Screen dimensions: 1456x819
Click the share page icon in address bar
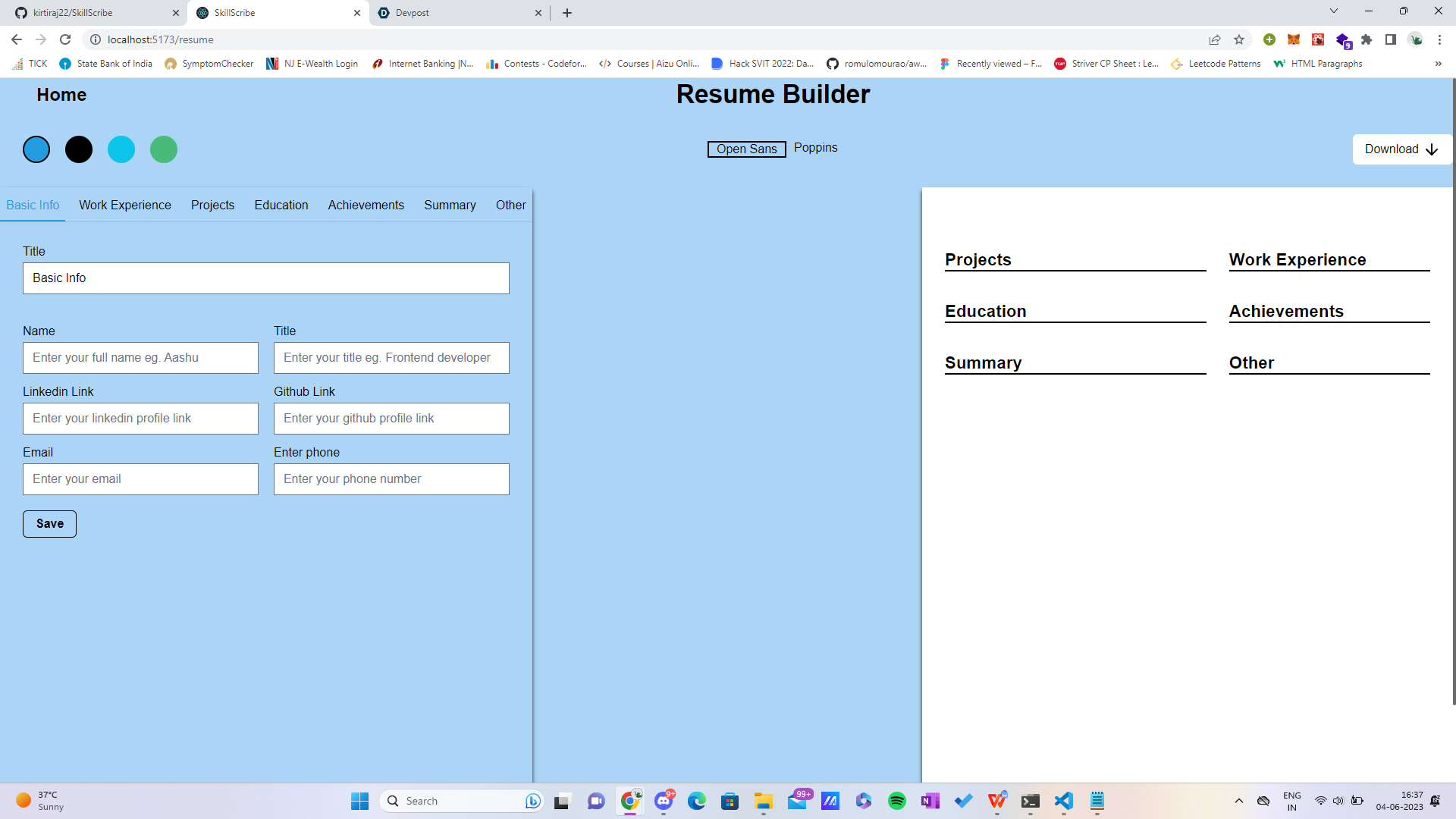click(1215, 39)
